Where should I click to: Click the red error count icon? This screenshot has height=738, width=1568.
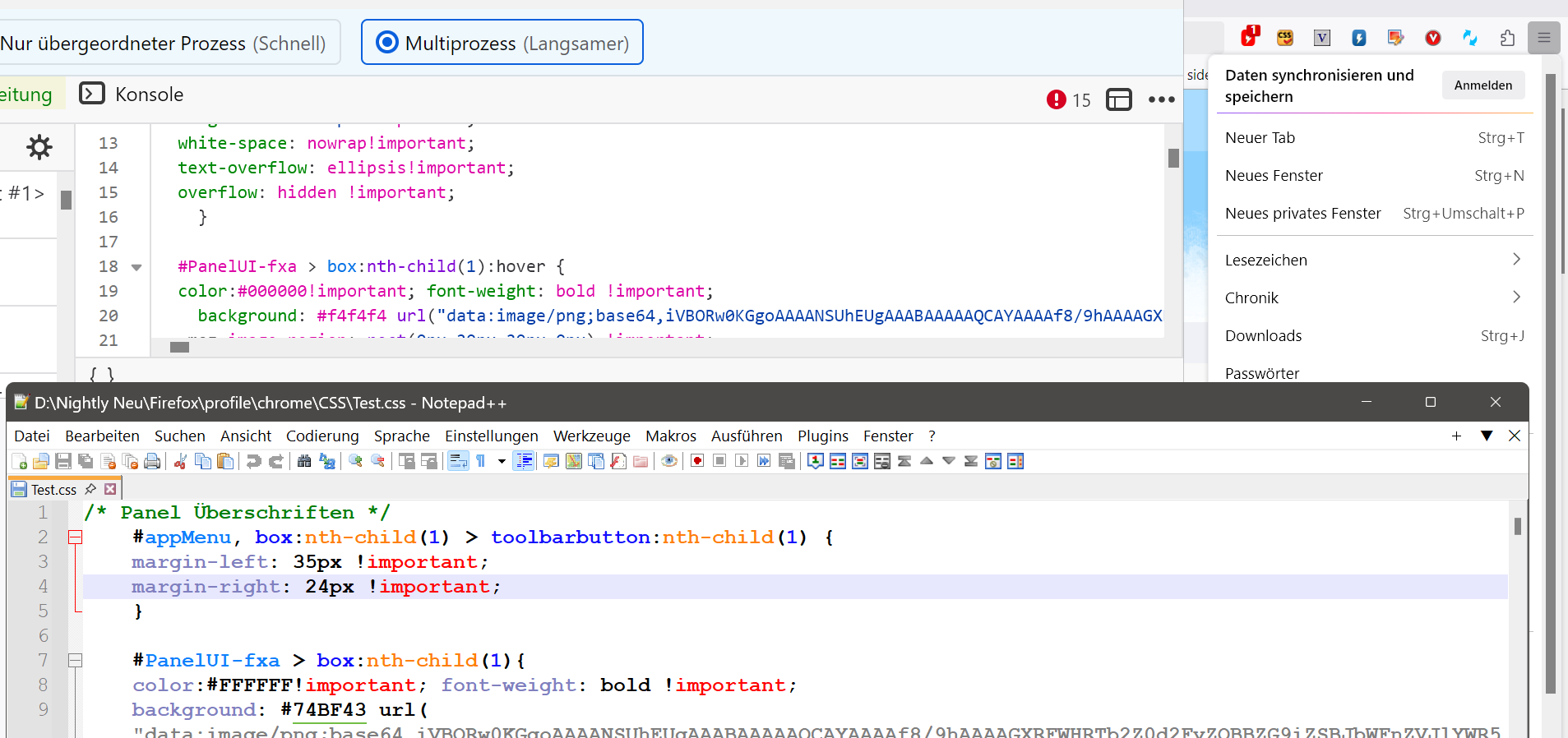(x=1057, y=99)
